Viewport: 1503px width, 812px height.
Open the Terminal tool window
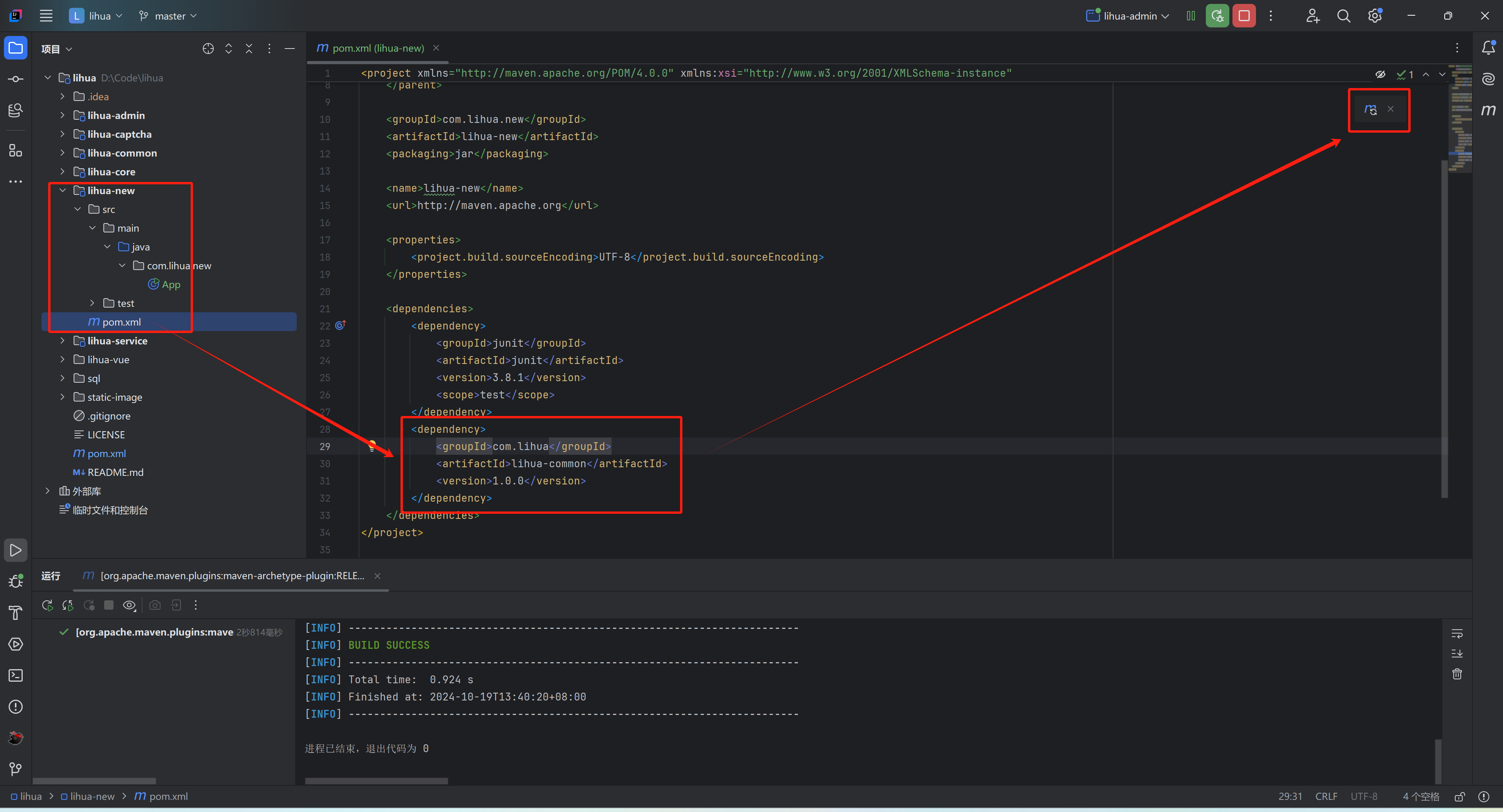(x=16, y=675)
